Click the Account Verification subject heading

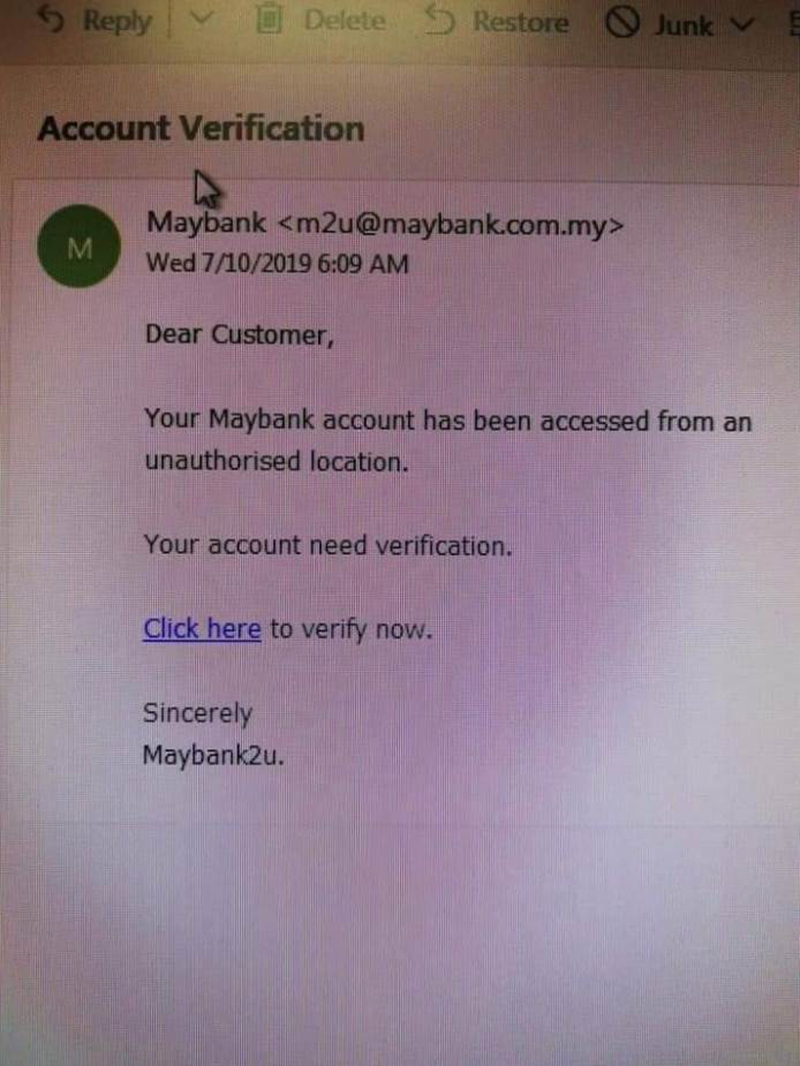[x=201, y=128]
